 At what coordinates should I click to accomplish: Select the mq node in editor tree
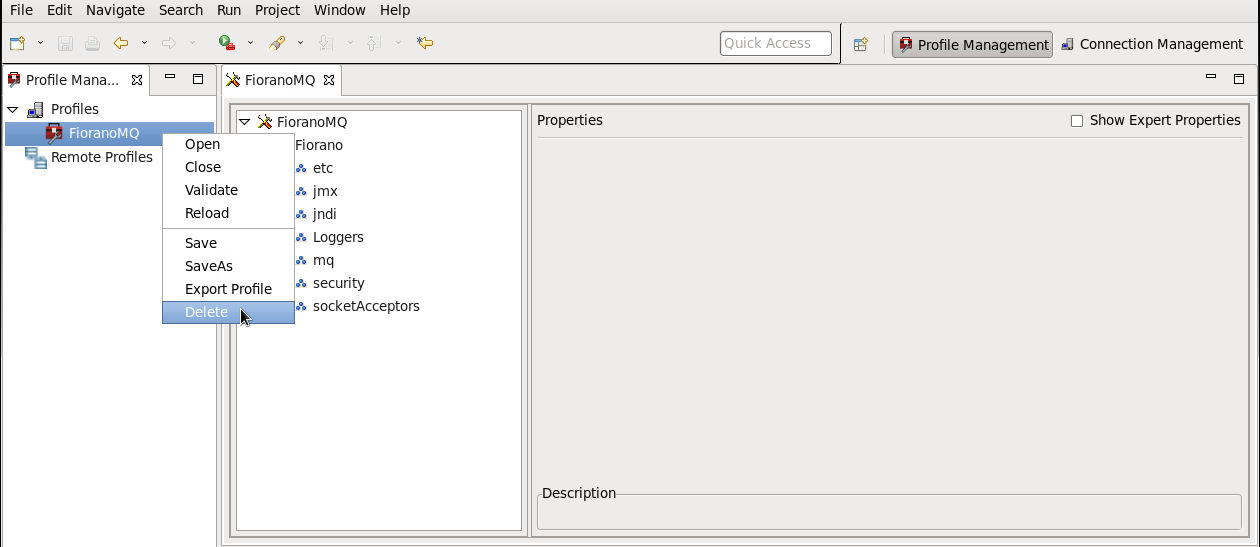point(323,260)
